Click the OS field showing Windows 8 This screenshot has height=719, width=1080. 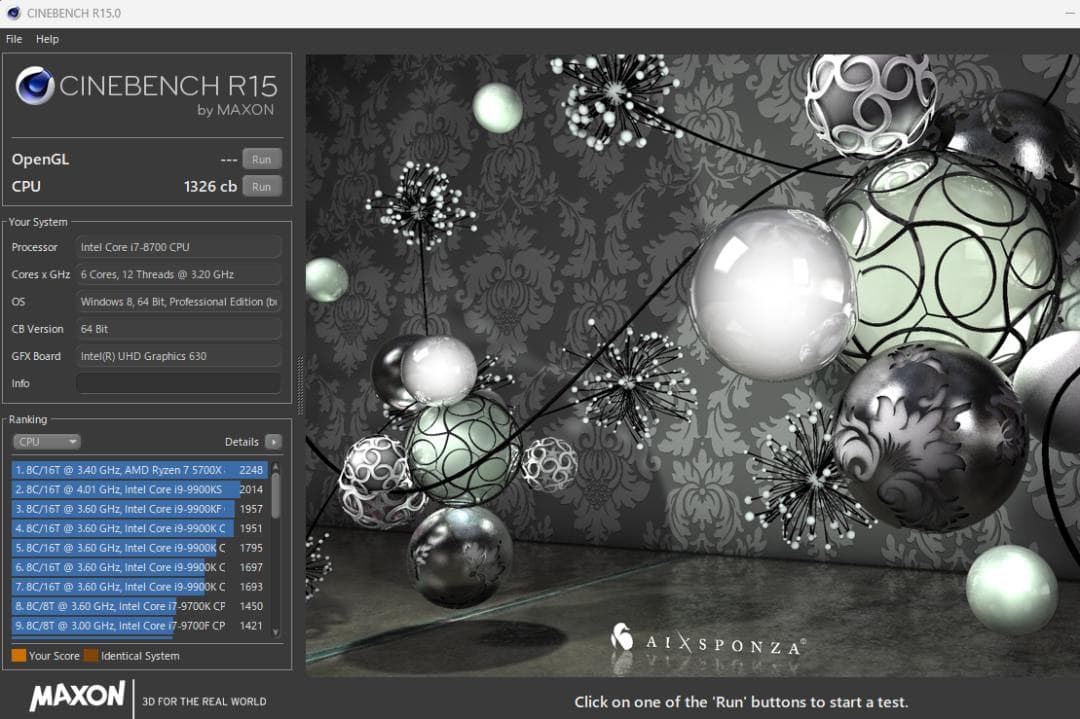178,302
